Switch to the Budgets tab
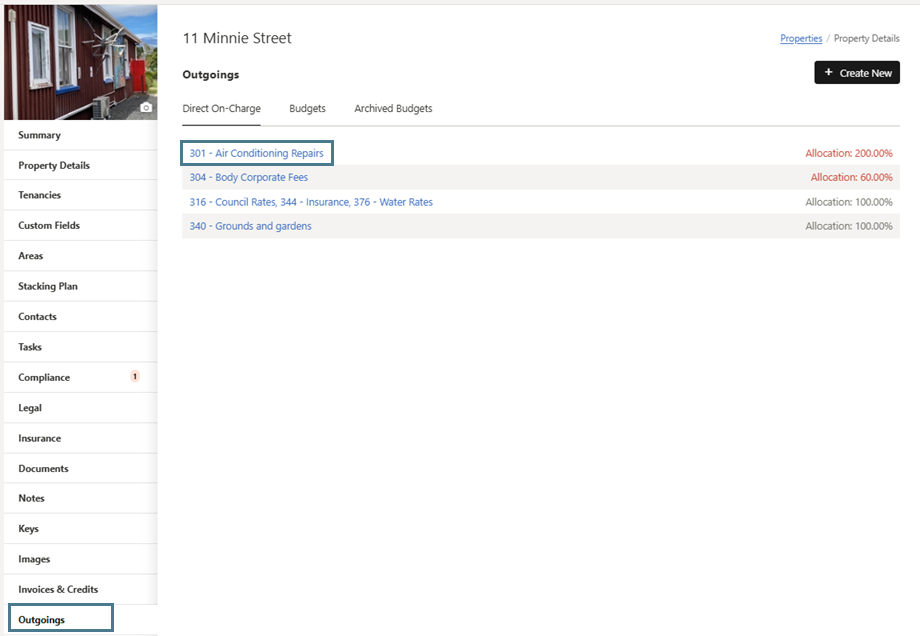The height and width of the screenshot is (636, 920). coord(307,109)
